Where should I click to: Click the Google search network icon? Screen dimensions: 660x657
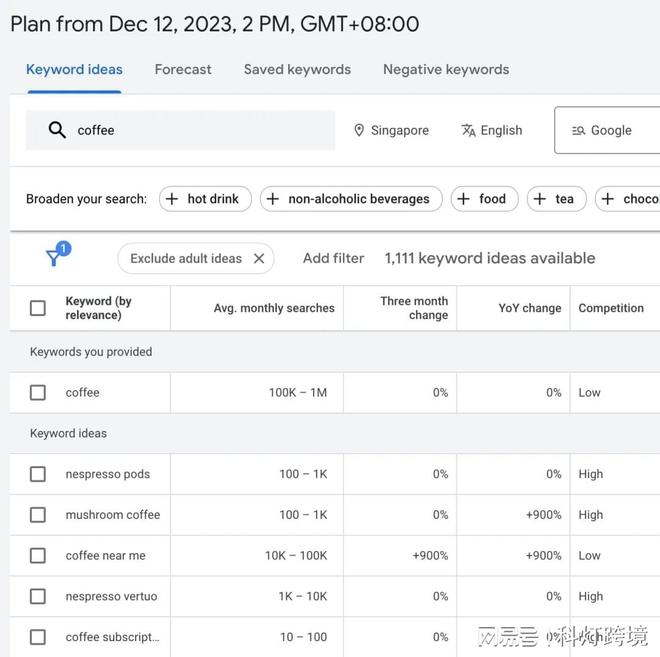pos(578,130)
